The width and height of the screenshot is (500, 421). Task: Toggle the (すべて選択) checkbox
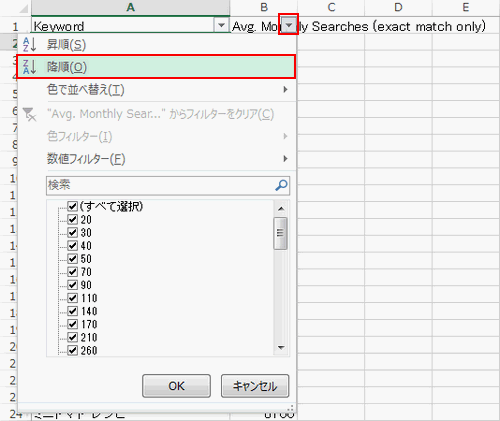[72, 206]
